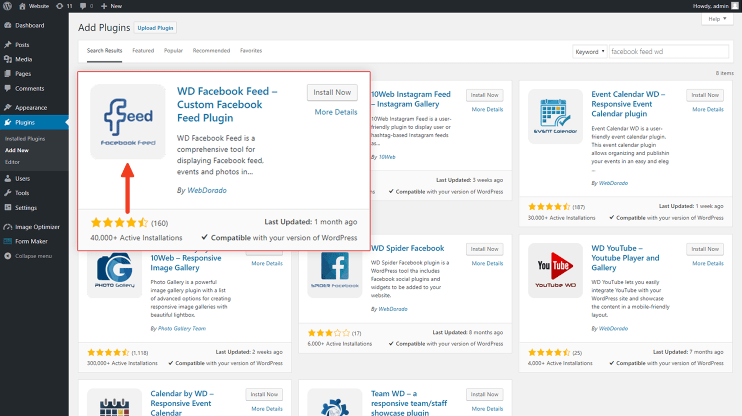This screenshot has width=742, height=416.
Task: Open the New content menu in admin bar
Action: (111, 6)
